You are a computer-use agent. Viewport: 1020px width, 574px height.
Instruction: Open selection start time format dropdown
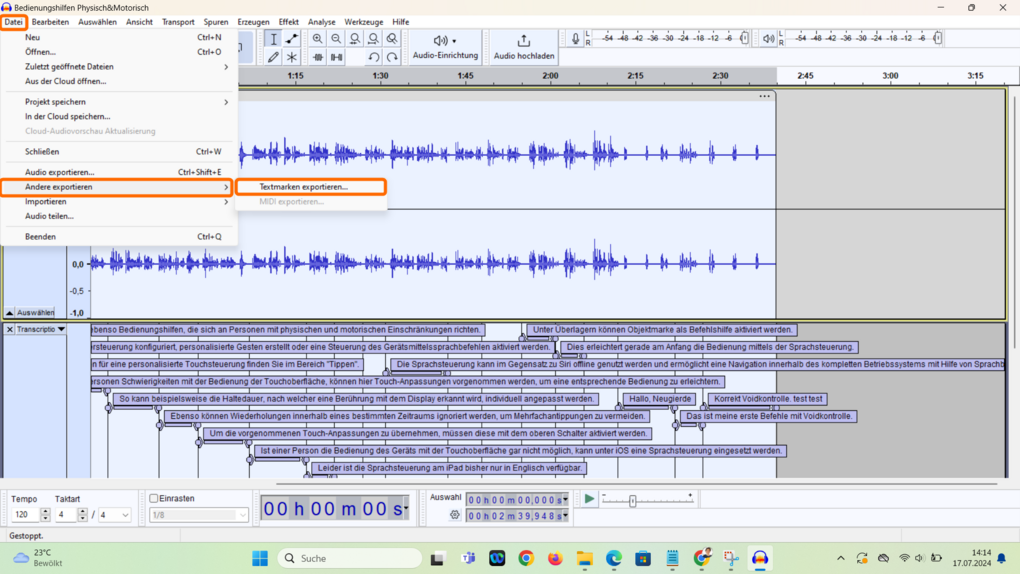click(x=565, y=500)
